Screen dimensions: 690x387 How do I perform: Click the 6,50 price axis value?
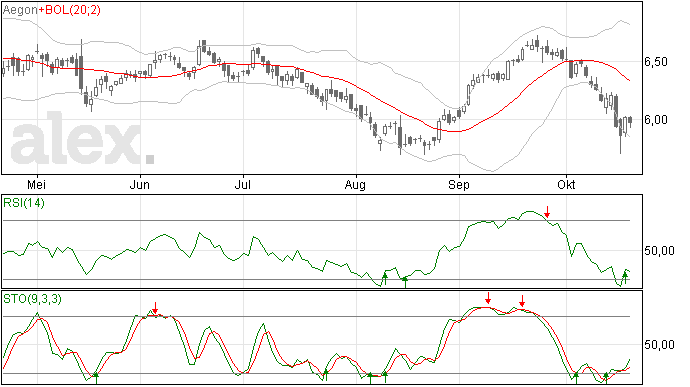coord(656,62)
